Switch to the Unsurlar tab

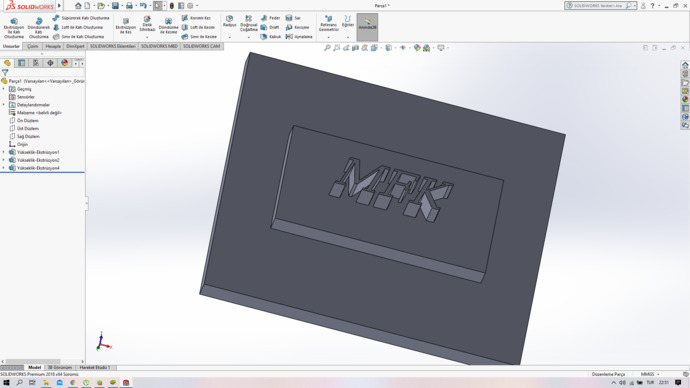point(11,46)
